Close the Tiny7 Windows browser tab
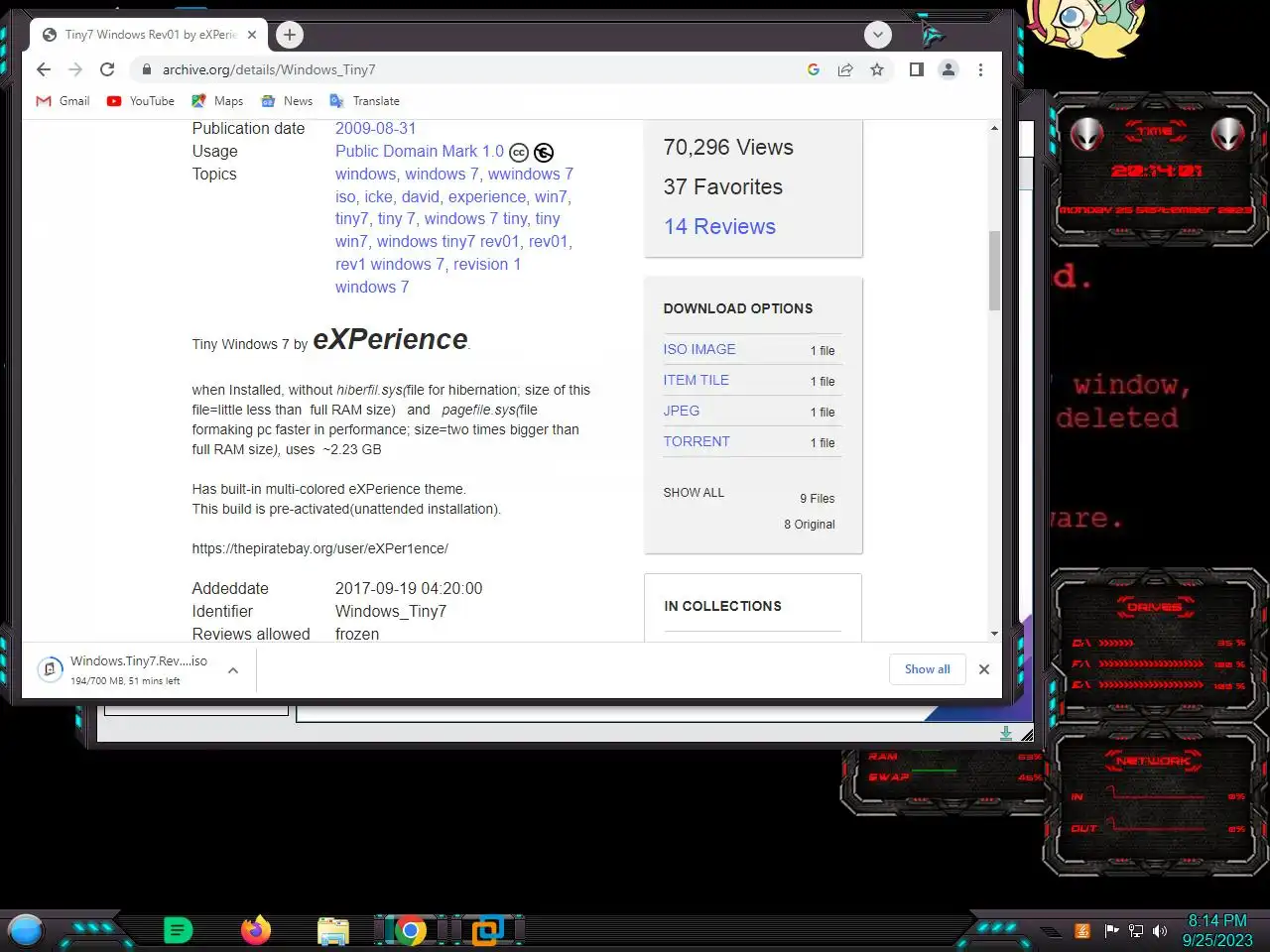The image size is (1270, 952). click(x=252, y=35)
